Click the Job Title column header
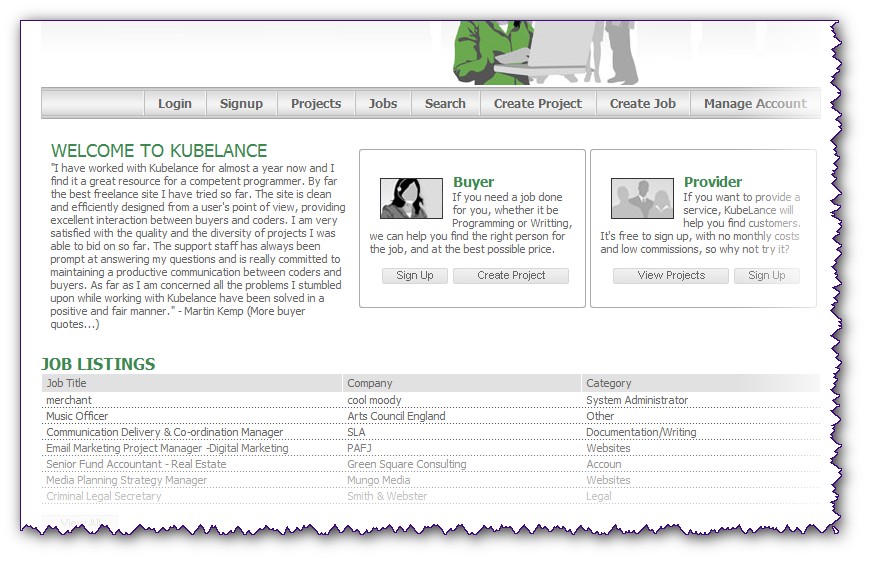The image size is (869, 562). 67,383
